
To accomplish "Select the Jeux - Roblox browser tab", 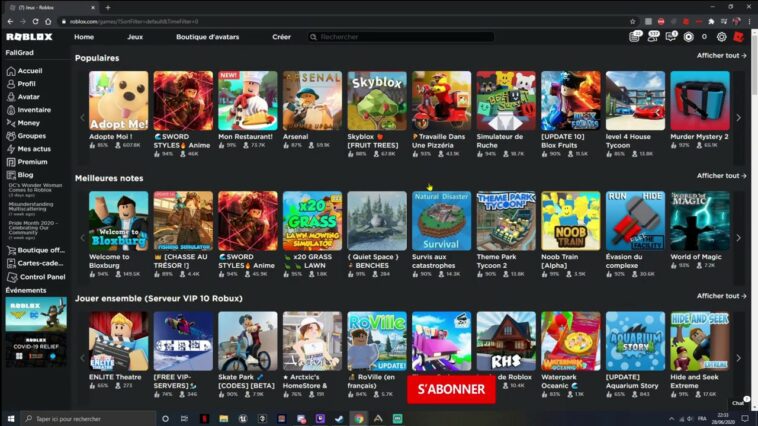I will tap(51, 7).
